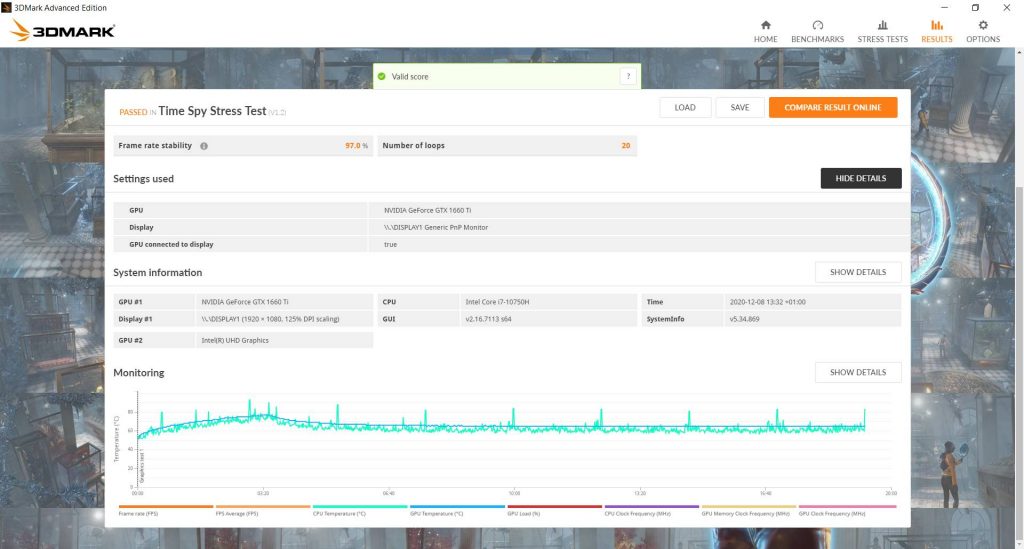Click the System information heading
The width and height of the screenshot is (1024, 549).
(157, 273)
